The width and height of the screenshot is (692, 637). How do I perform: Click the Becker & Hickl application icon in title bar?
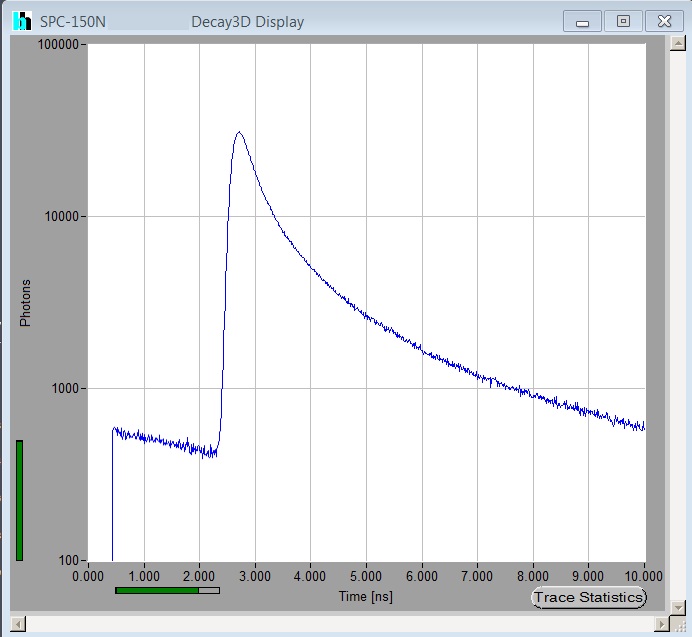[x=22, y=21]
